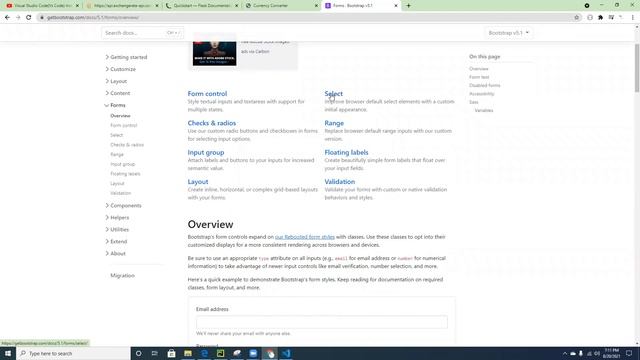Click the page vertical scrollbar thumb

[x=637, y=67]
